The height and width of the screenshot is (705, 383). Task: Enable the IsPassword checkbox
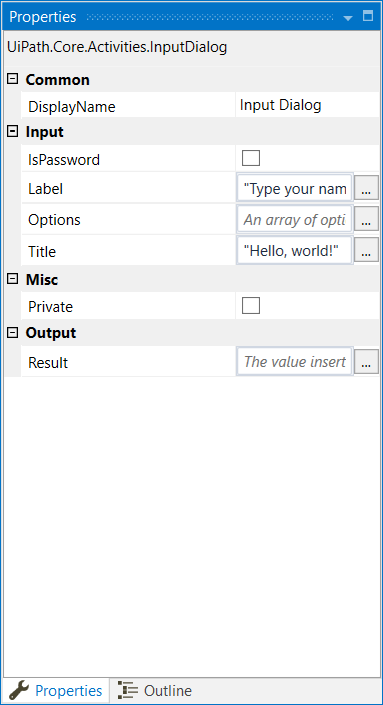pos(251,158)
